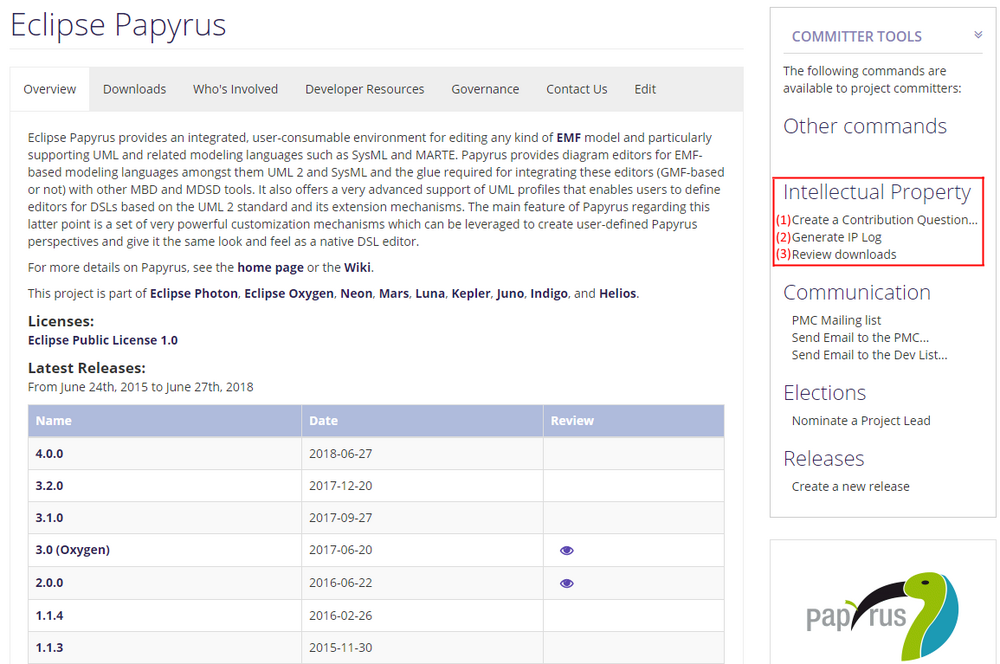
Task: Open release 1.1.3 in the table
Action: [x=49, y=648]
